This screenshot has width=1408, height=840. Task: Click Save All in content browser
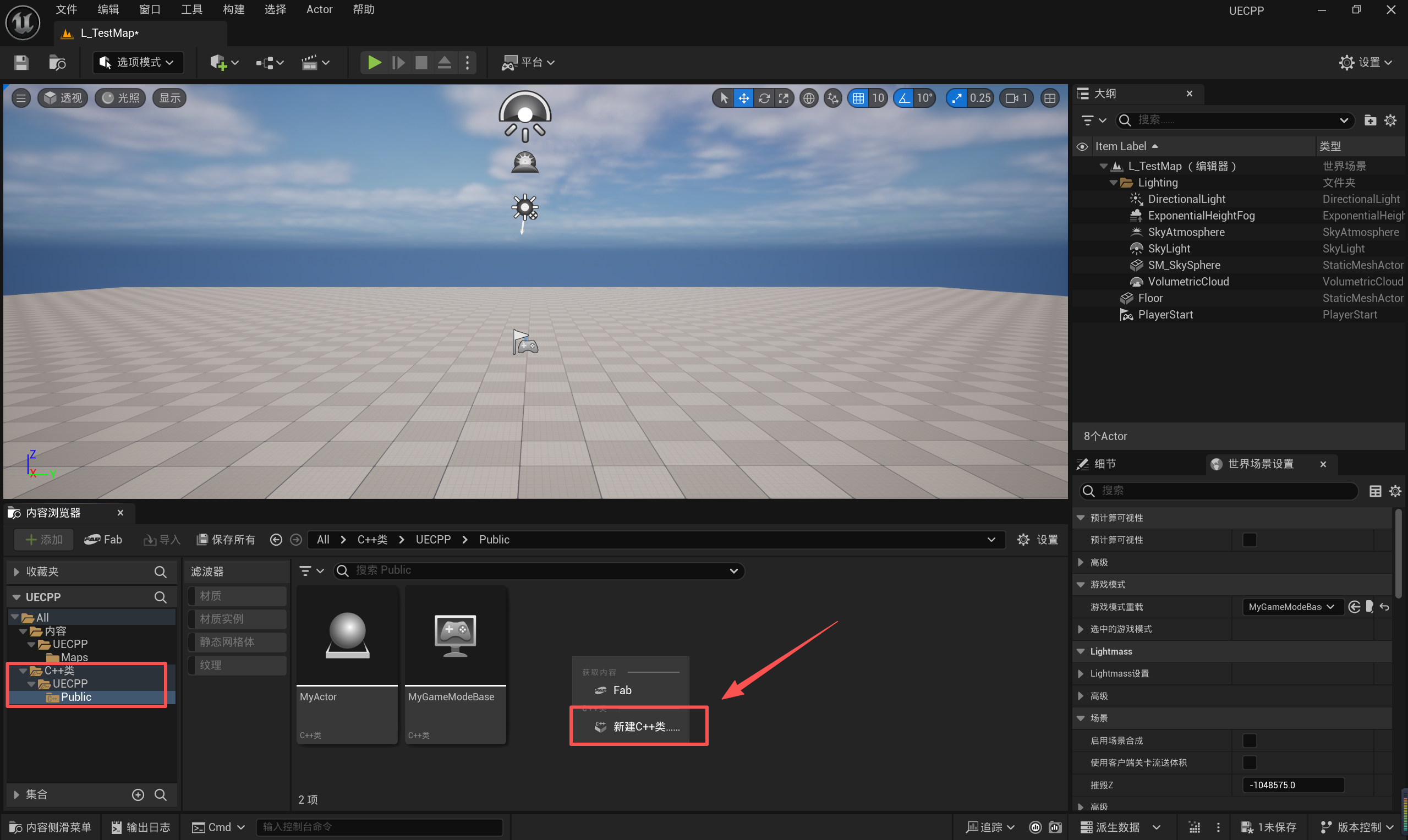[226, 540]
